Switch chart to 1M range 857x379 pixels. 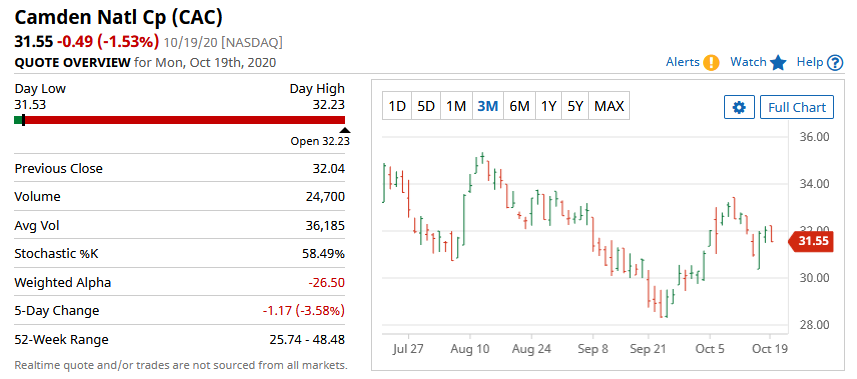click(x=456, y=106)
